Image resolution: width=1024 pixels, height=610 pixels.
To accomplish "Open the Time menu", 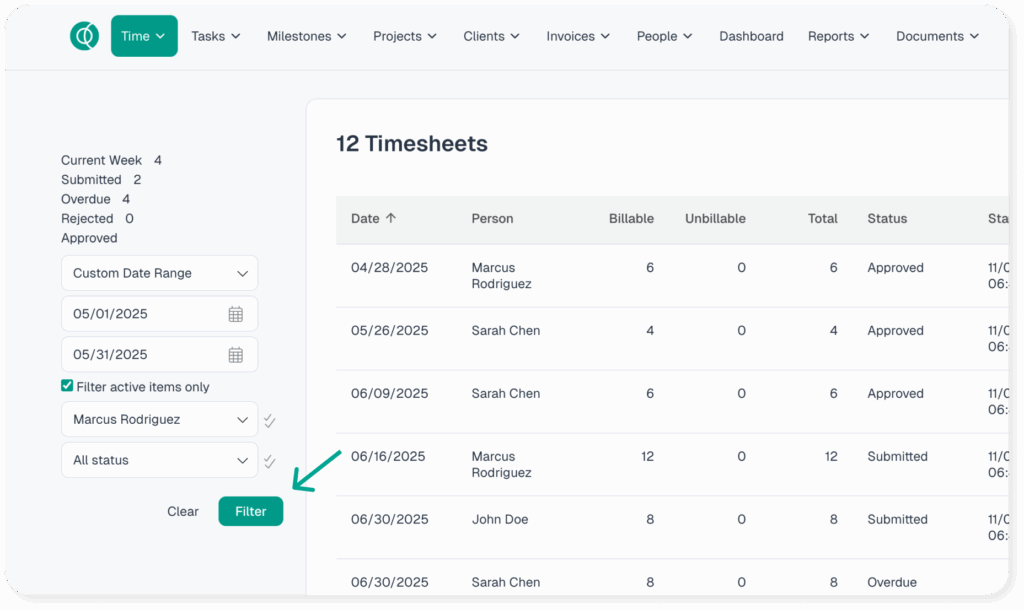I will coord(144,36).
